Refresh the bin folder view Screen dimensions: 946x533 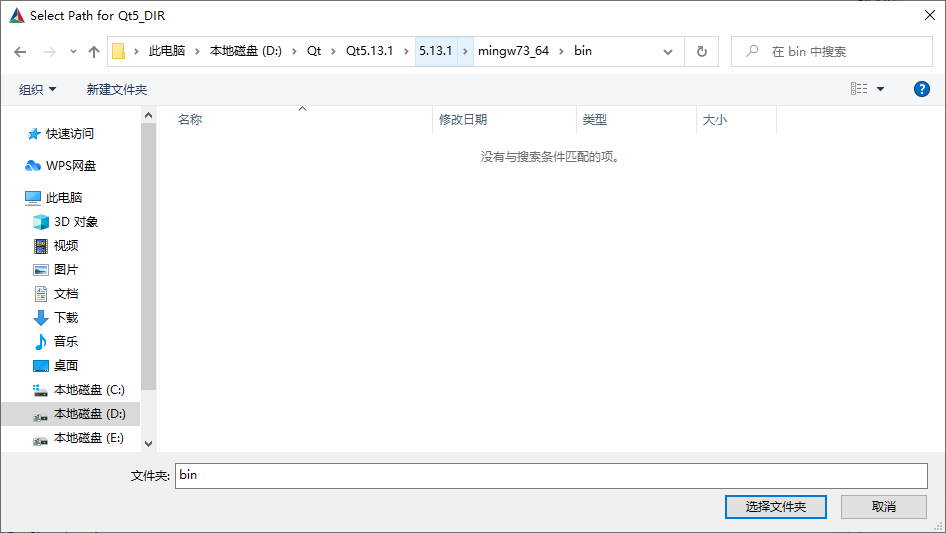pyautogui.click(x=702, y=51)
